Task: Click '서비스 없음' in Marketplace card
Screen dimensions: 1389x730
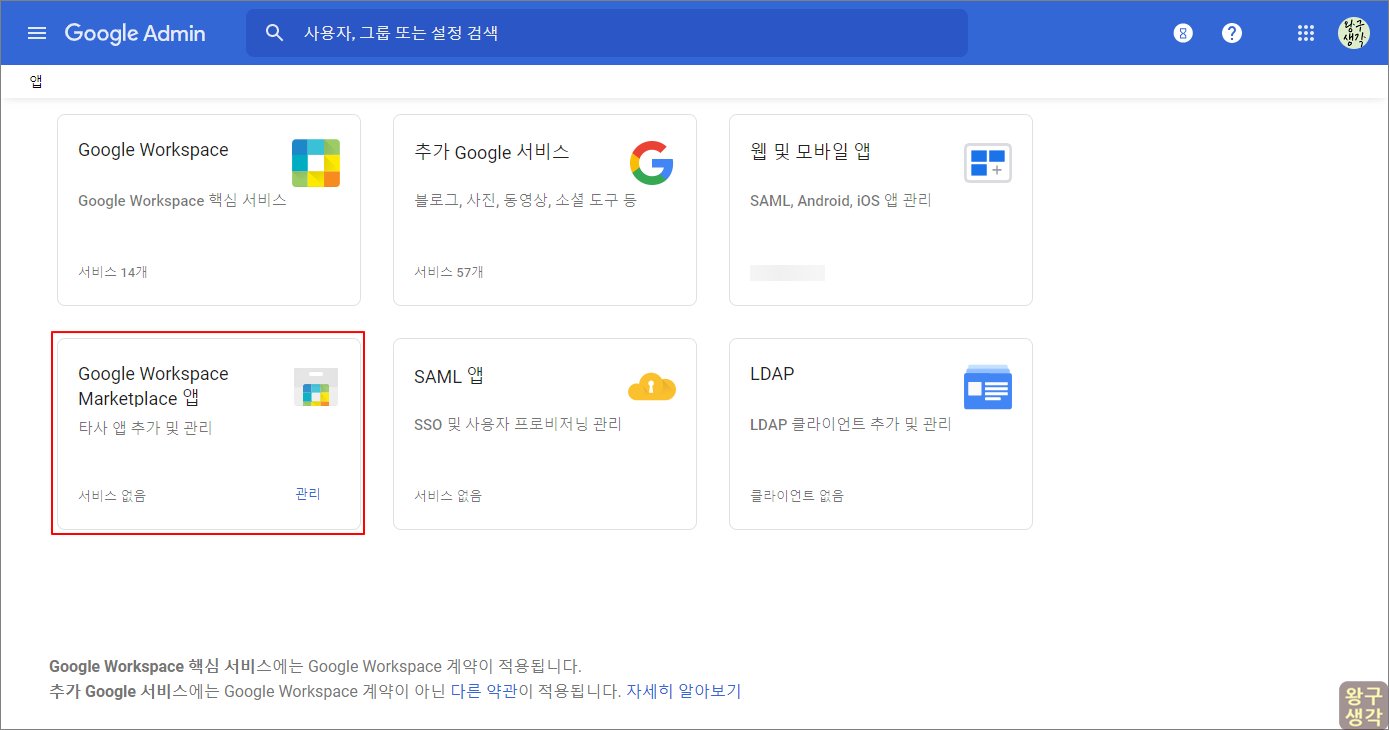Action: (112, 495)
